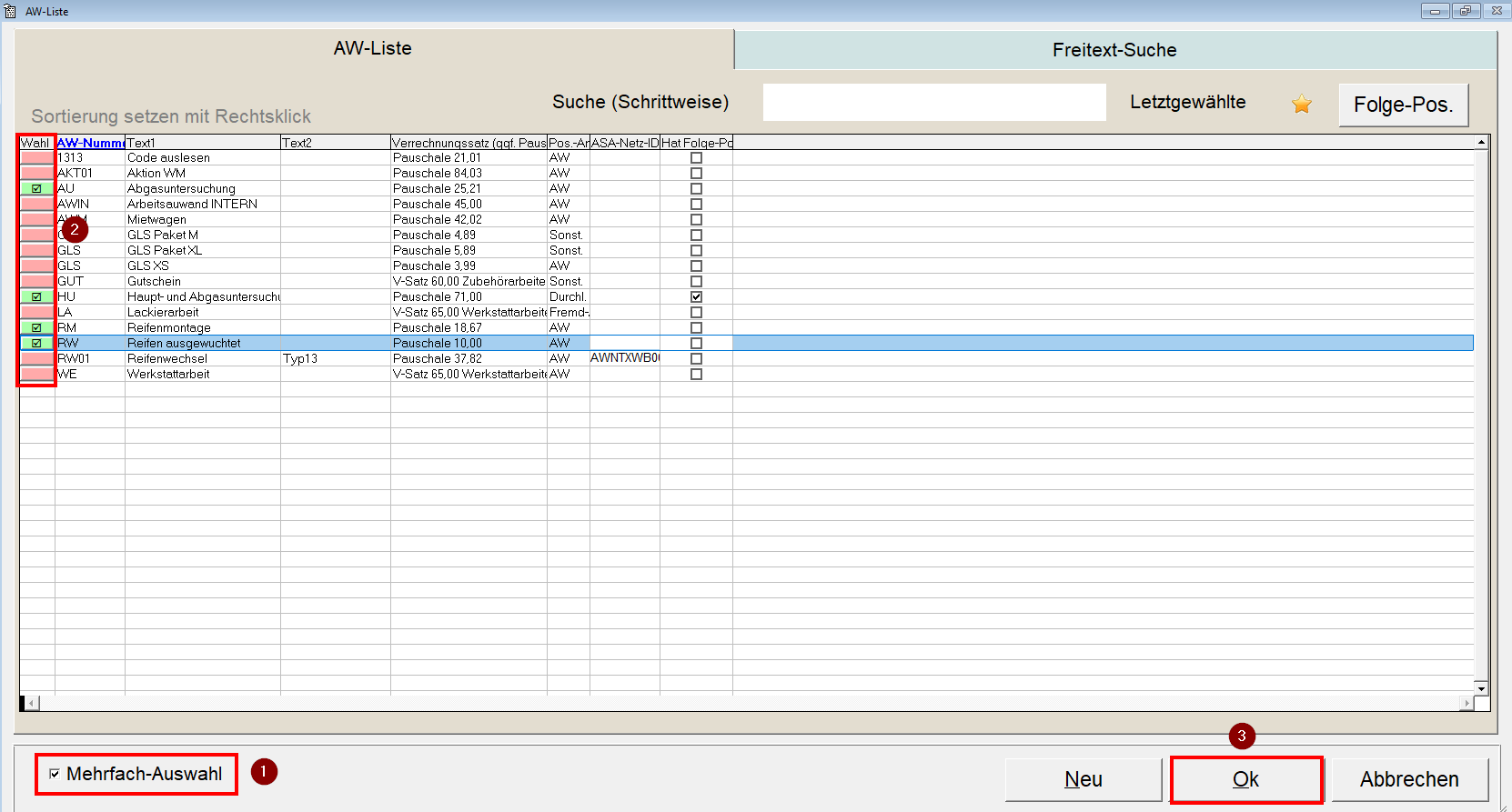Cancel with the Abbrechen button
The height and width of the screenshot is (812, 1512).
click(x=1409, y=779)
